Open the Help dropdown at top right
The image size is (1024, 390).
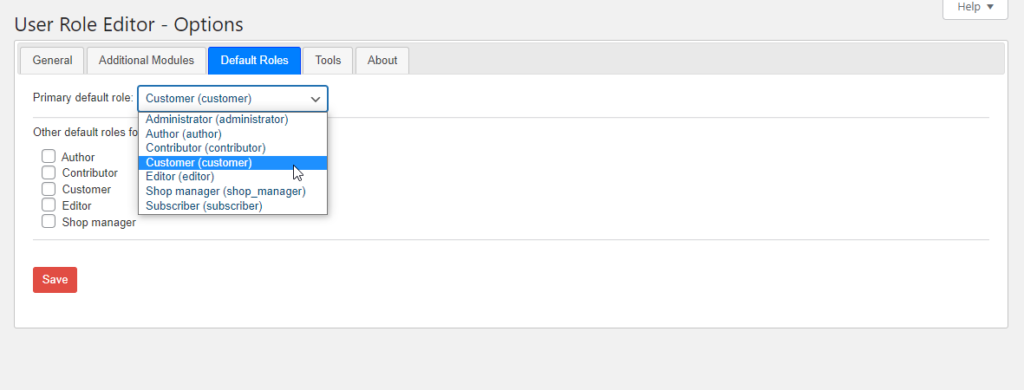975,8
